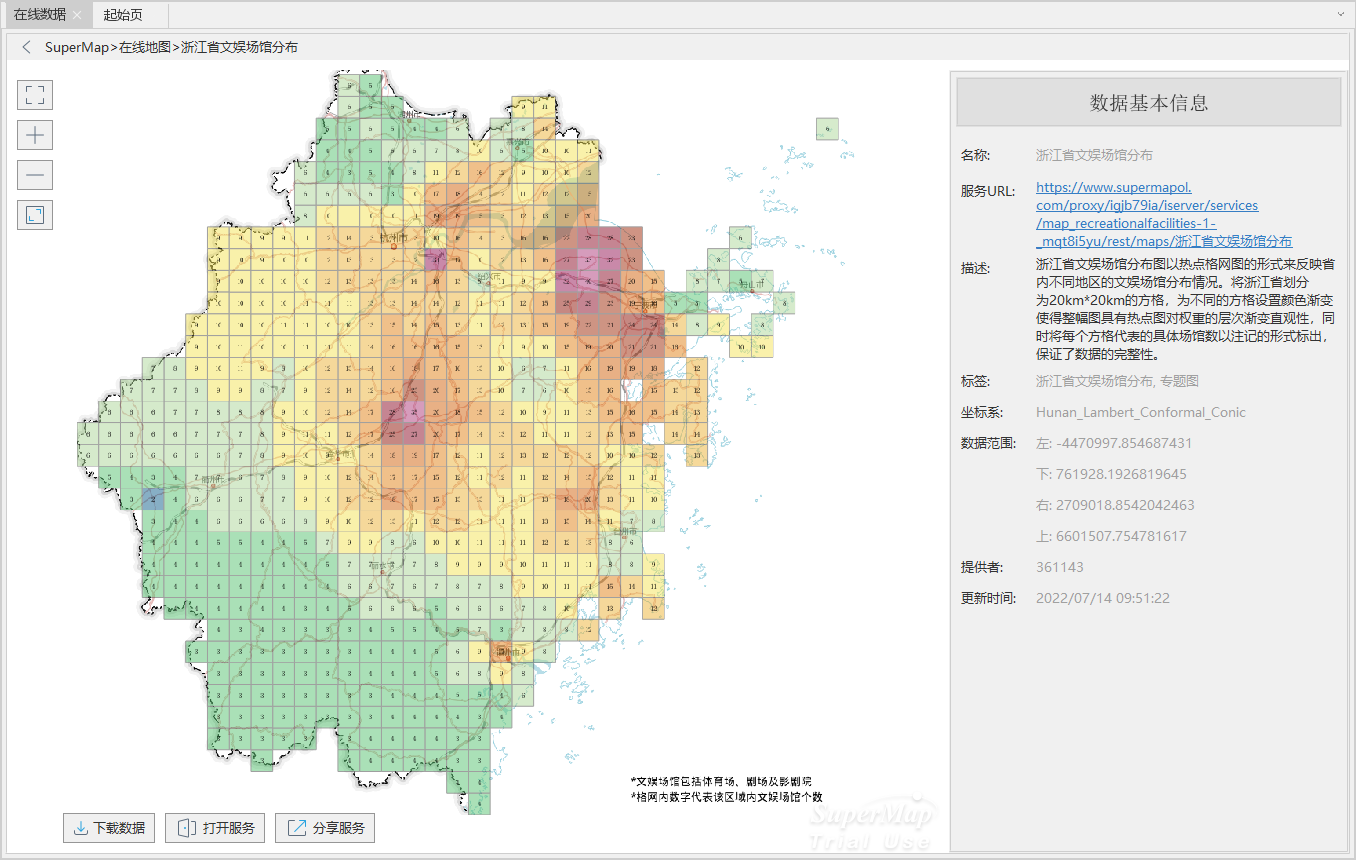The width and height of the screenshot is (1356, 860).
Task: Go back using the breadcrumb arrow
Action: pyautogui.click(x=26, y=47)
